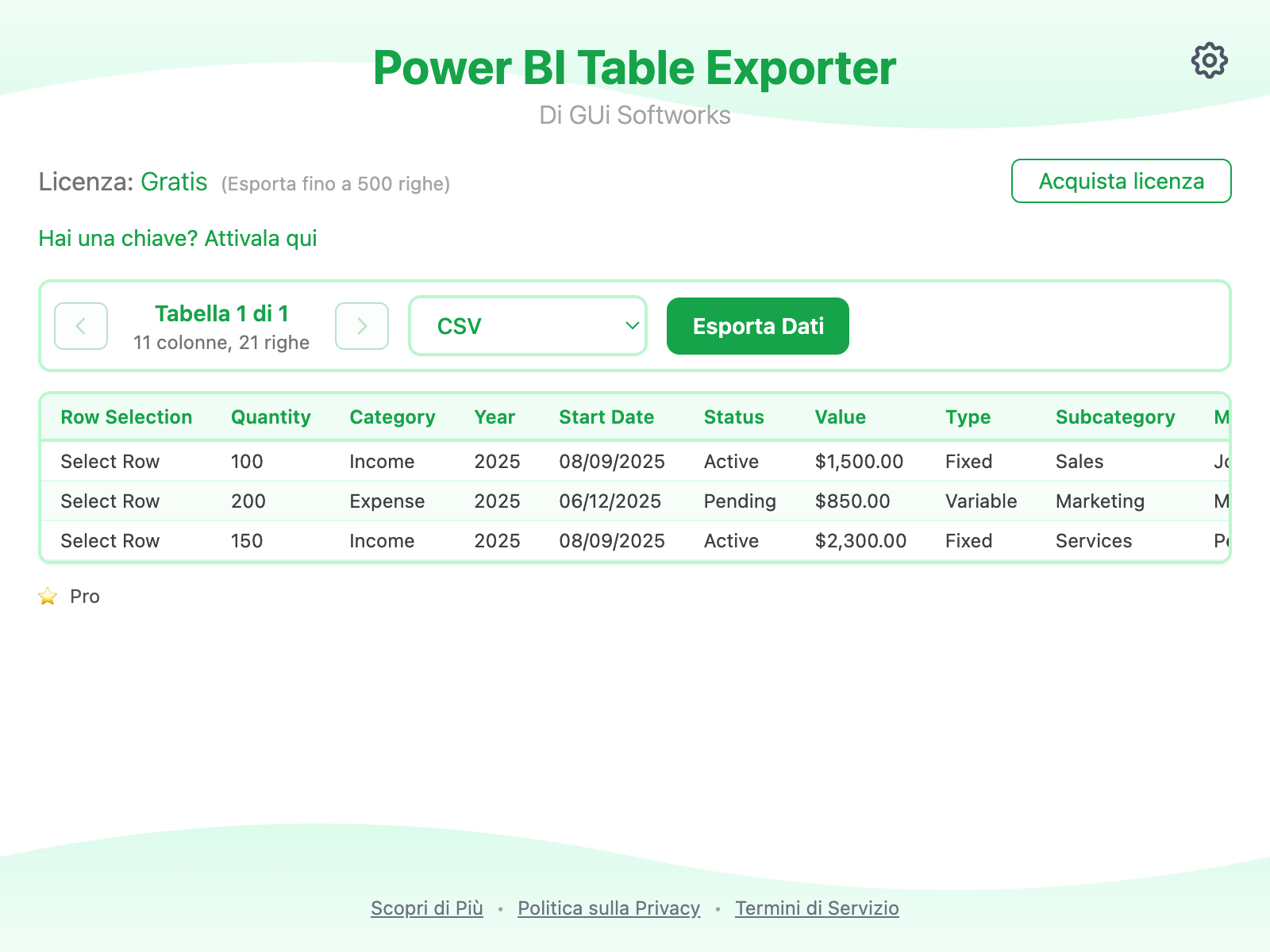
Task: Open the Scopri di Più link
Action: click(427, 908)
